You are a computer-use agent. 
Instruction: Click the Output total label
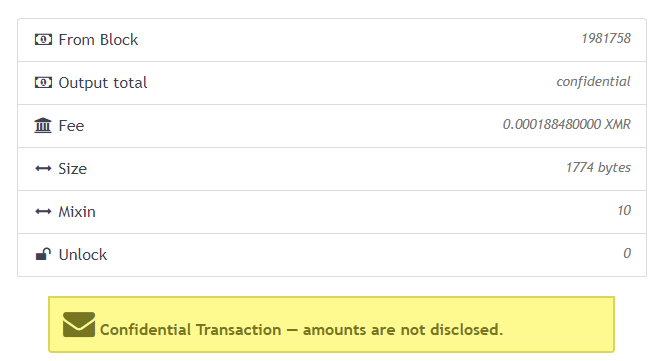pyautogui.click(x=103, y=83)
